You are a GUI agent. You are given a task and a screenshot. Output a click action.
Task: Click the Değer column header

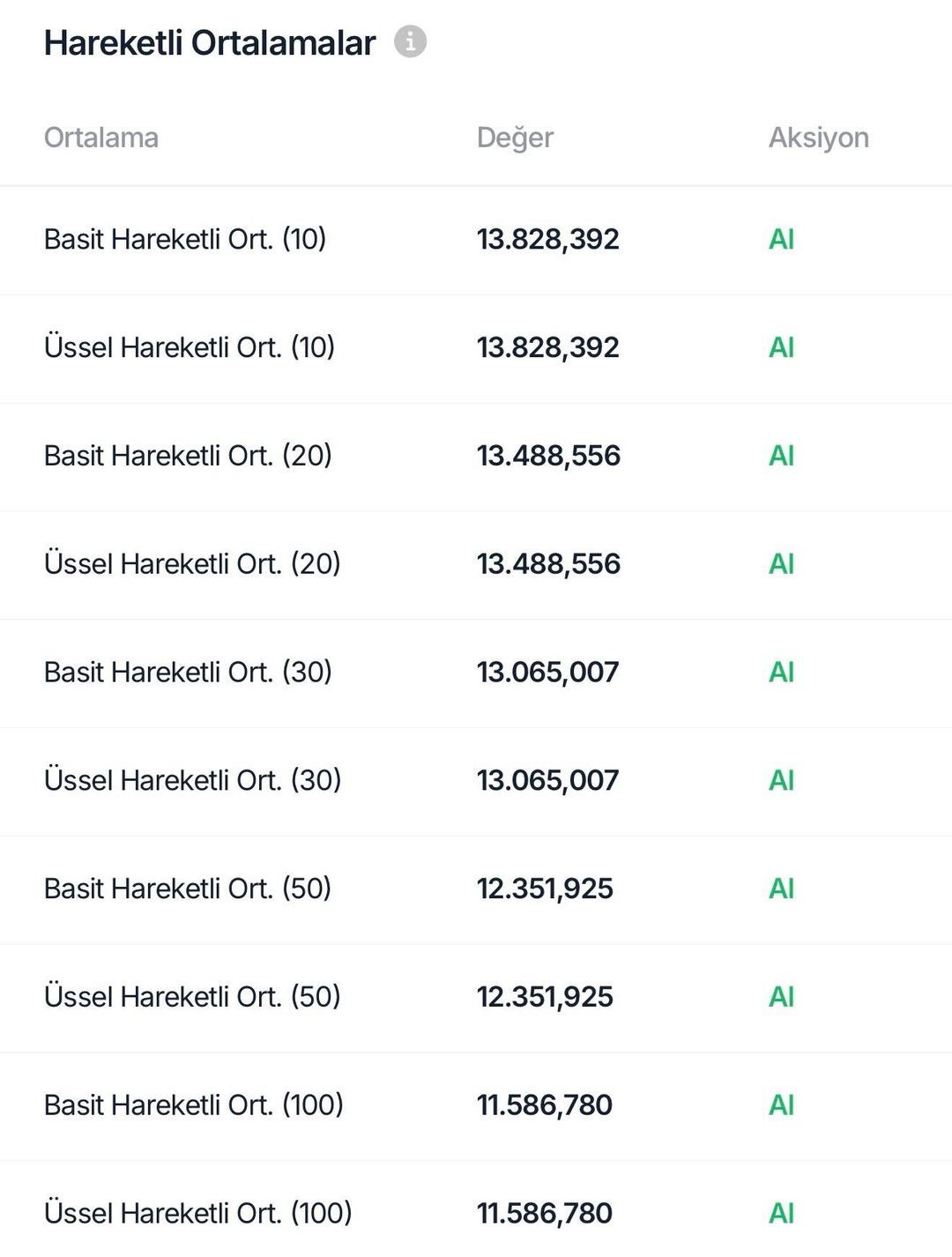coord(515,138)
